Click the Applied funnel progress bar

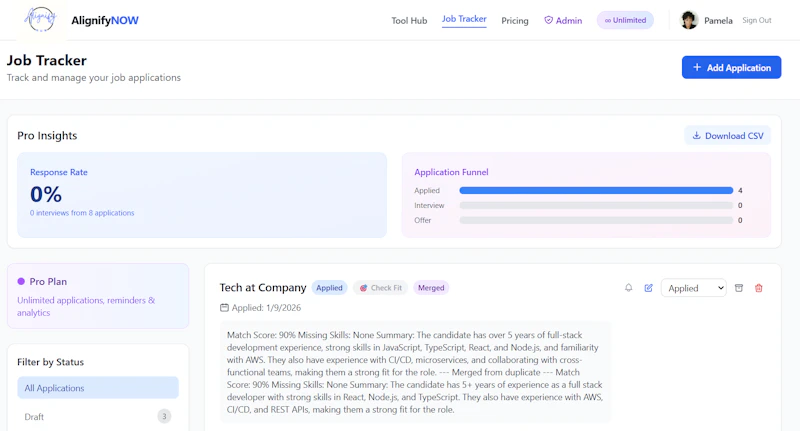pos(596,190)
